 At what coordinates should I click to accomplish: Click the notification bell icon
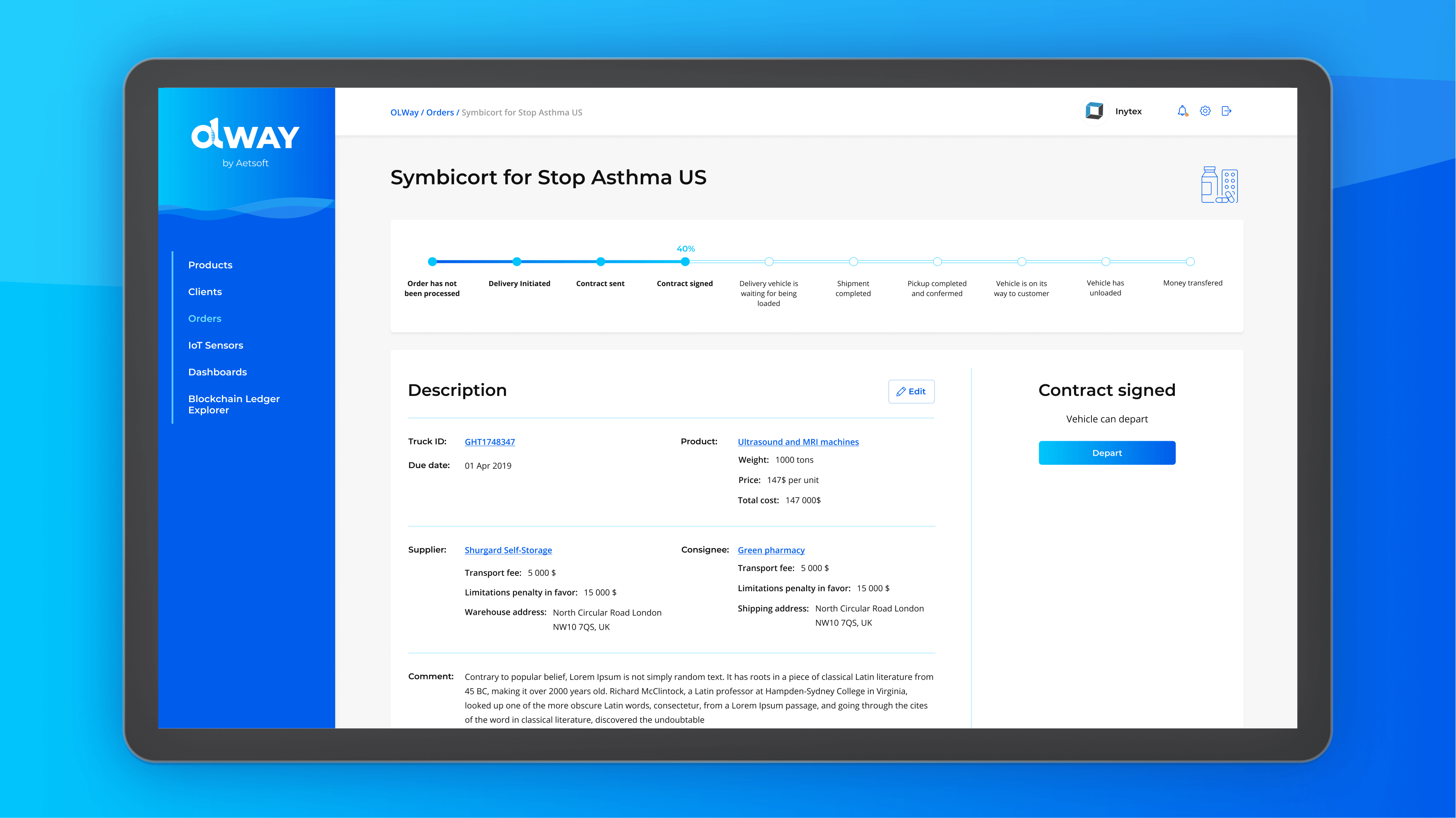pyautogui.click(x=1182, y=111)
